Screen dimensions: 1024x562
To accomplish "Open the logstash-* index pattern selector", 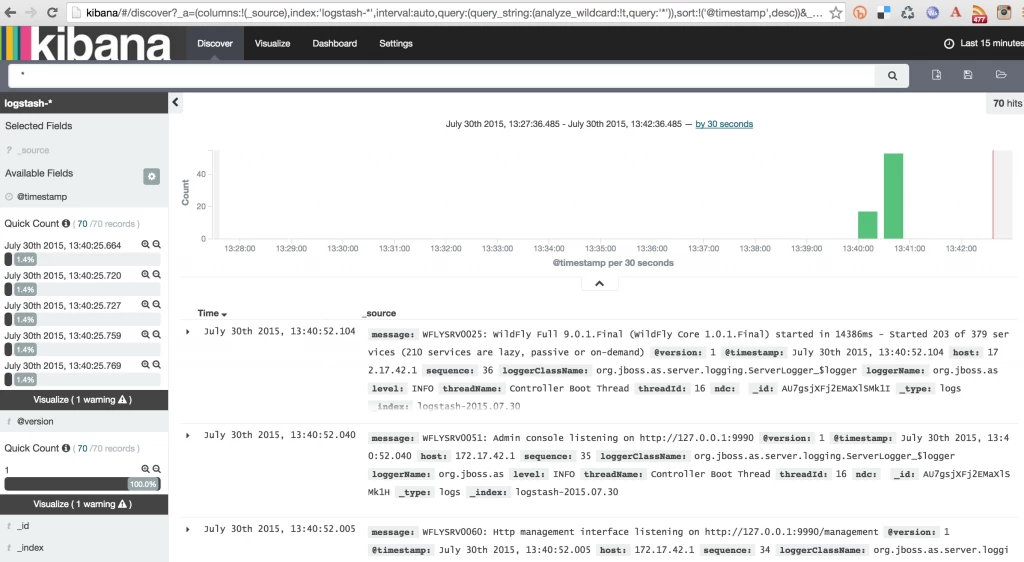I will pyautogui.click(x=84, y=103).
